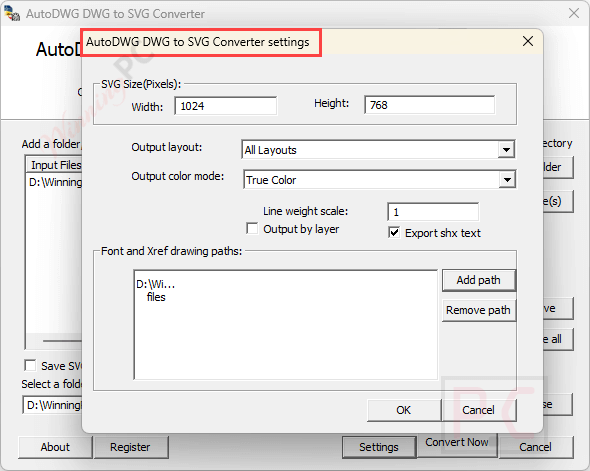Open the Output layout dropdown
The width and height of the screenshot is (590, 471).
click(378, 150)
